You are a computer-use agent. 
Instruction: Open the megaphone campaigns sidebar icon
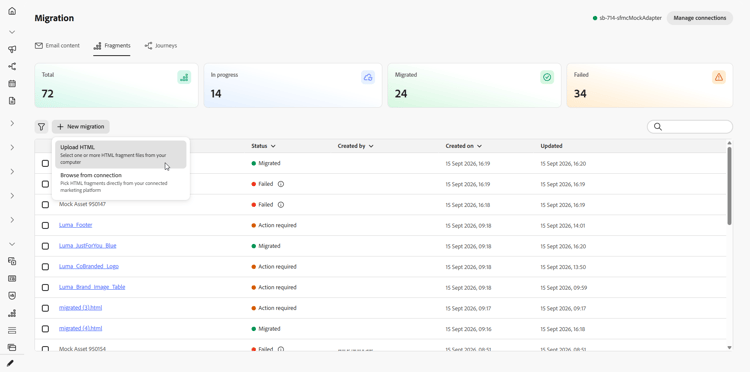click(x=12, y=49)
